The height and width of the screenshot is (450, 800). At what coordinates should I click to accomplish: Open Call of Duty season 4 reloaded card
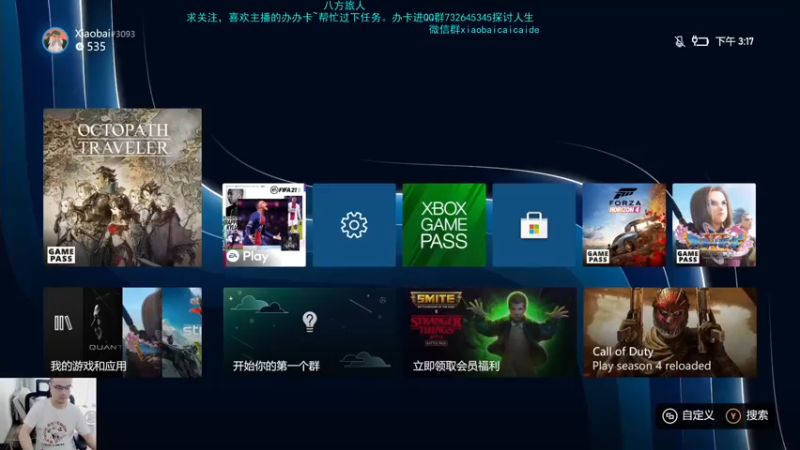point(670,332)
